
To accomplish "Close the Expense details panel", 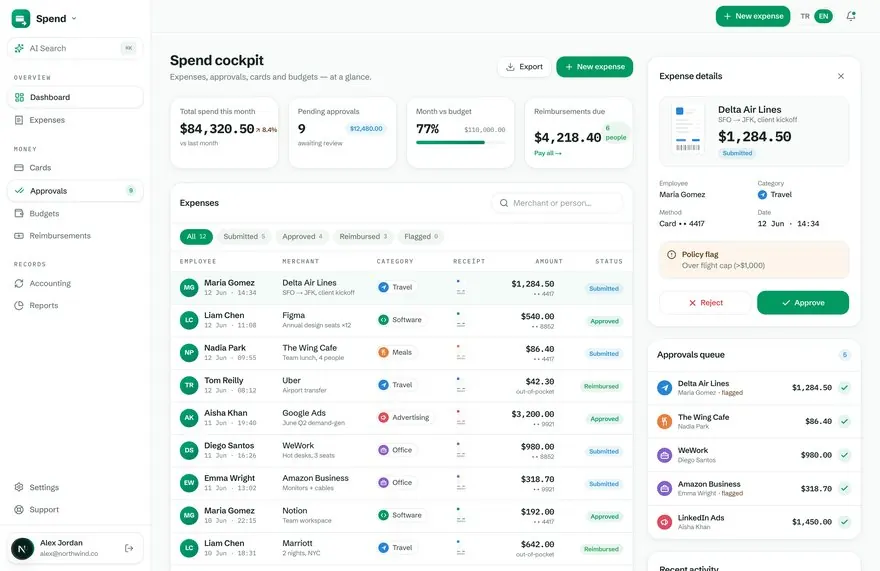I will coord(841,76).
